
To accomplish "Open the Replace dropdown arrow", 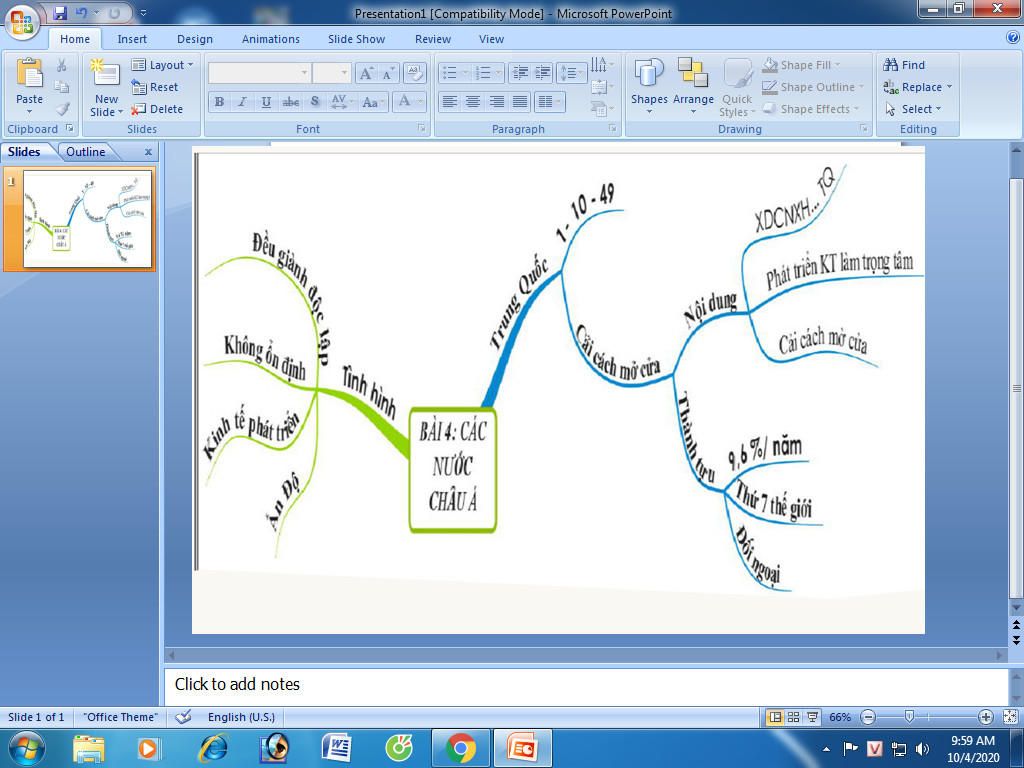I will click(x=949, y=87).
